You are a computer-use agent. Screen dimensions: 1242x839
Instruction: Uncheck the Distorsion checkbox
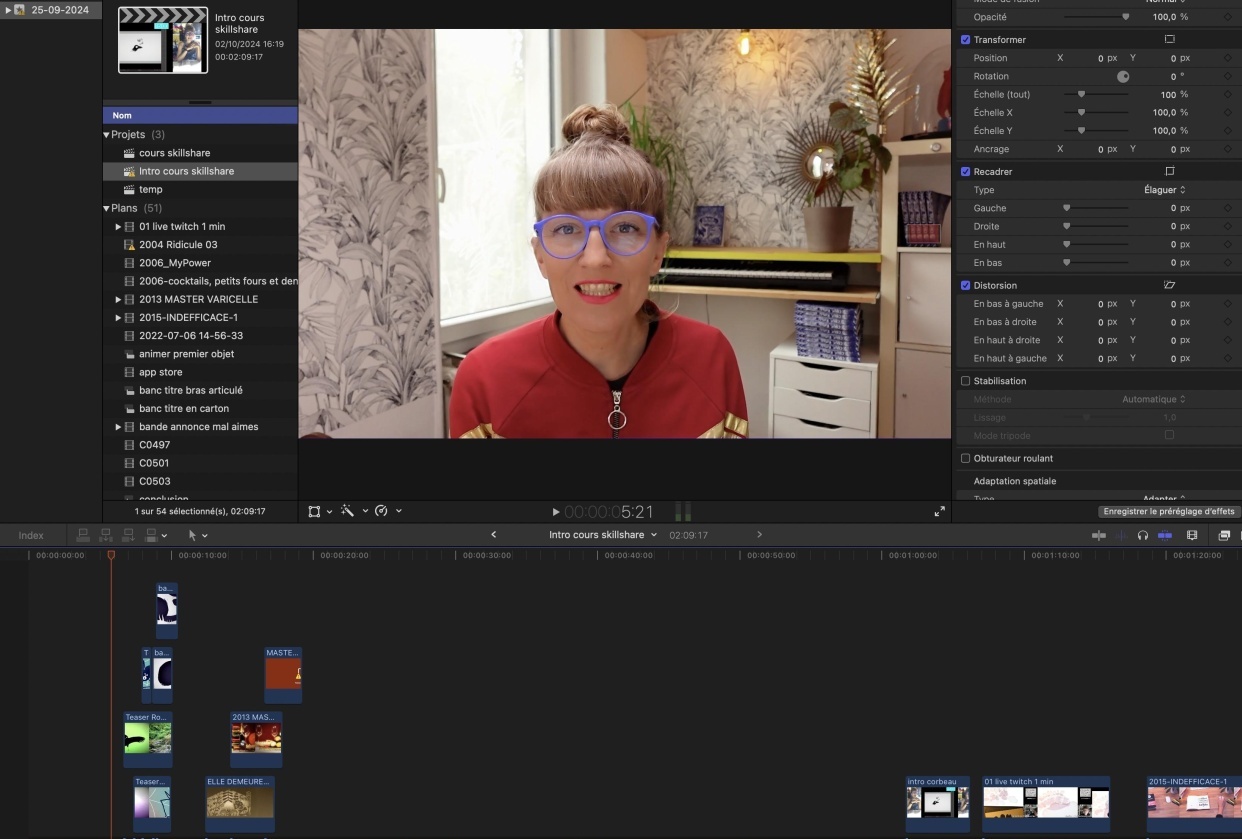965,285
